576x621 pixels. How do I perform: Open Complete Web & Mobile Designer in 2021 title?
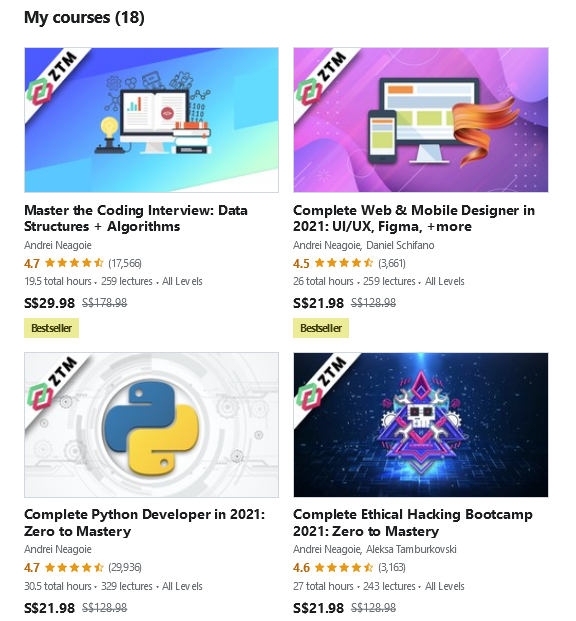click(x=414, y=218)
